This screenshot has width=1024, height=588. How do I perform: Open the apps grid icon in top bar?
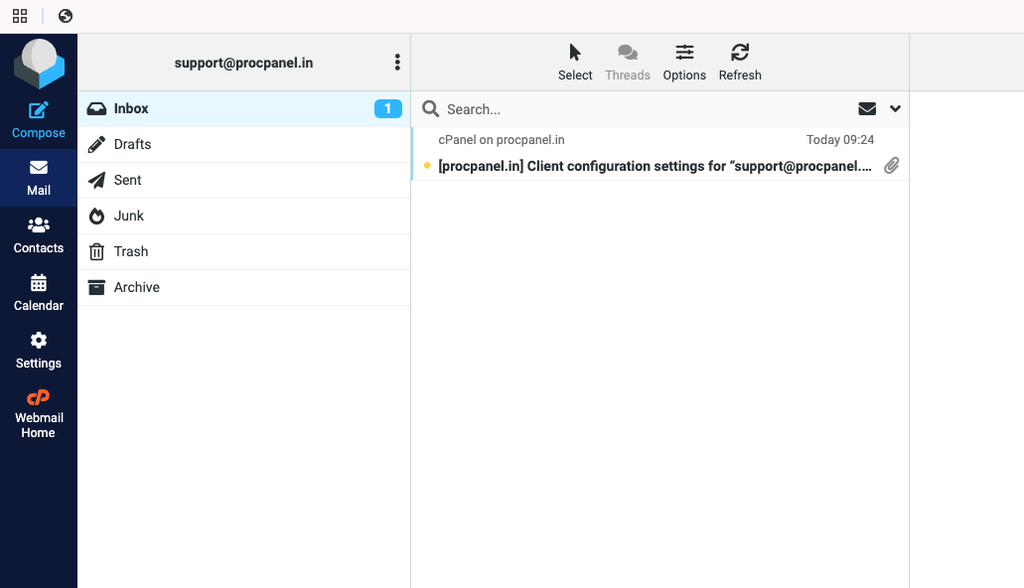click(20, 16)
